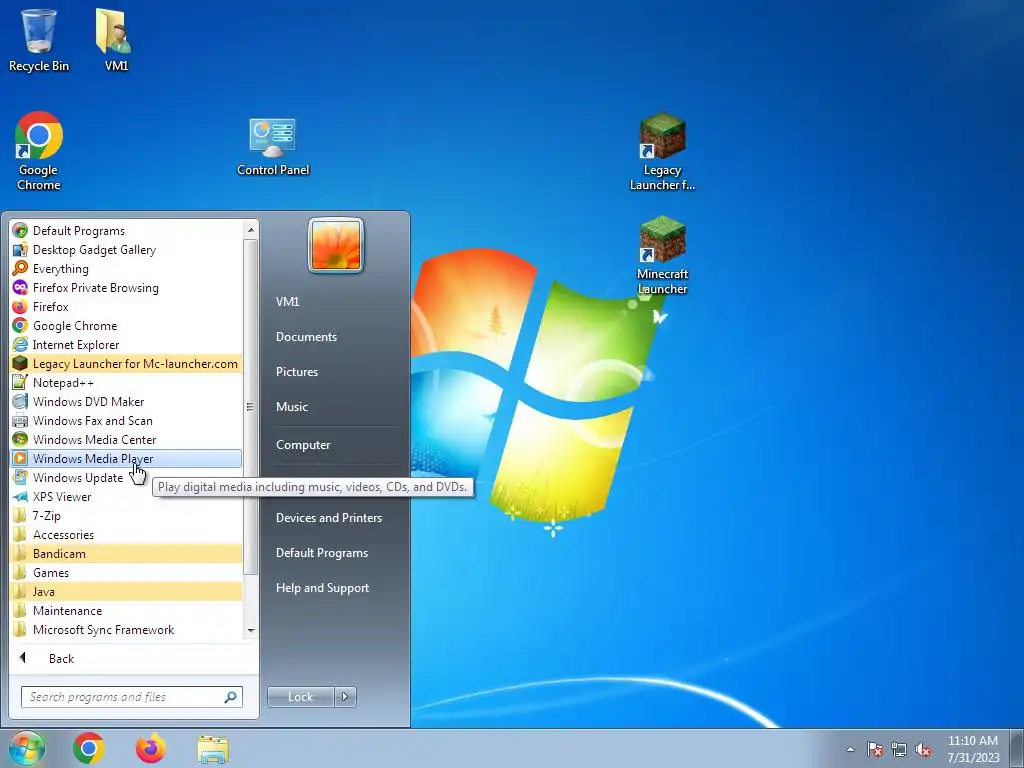1024x768 pixels.
Task: Open Default Programs in right pane
Action: click(334, 553)
